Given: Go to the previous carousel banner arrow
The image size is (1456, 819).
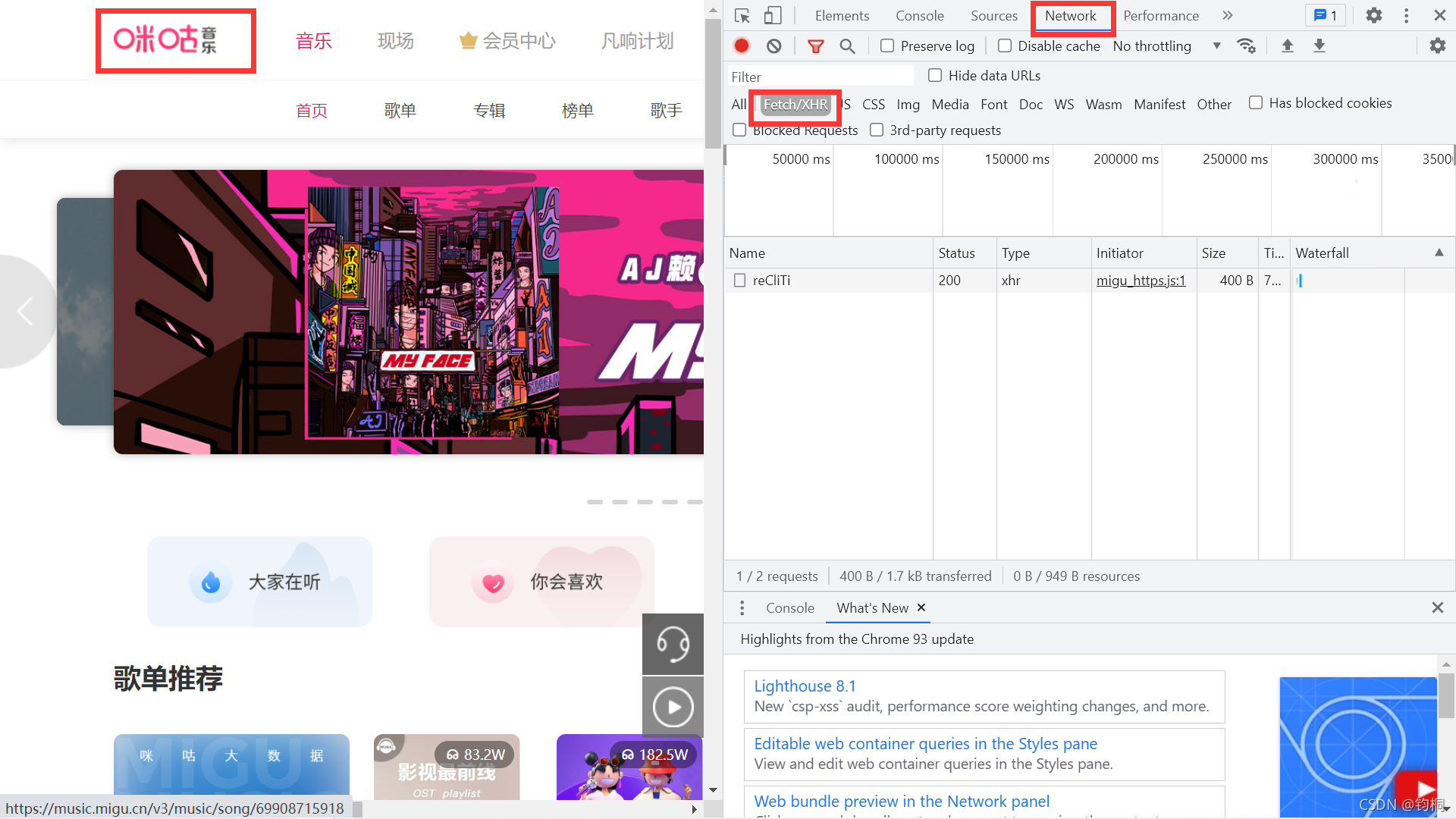Looking at the screenshot, I should tap(25, 311).
